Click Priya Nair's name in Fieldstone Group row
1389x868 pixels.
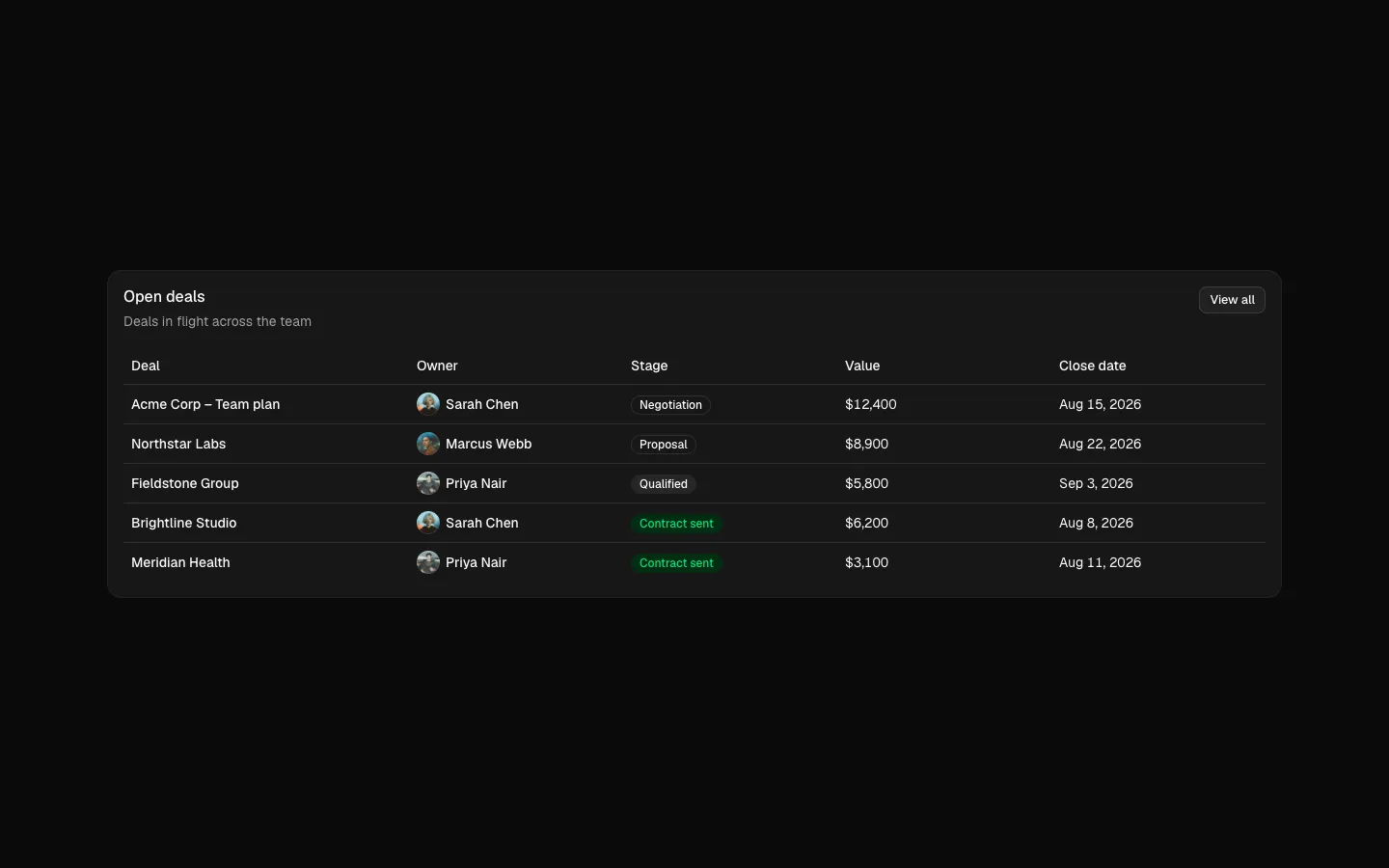pos(477,483)
